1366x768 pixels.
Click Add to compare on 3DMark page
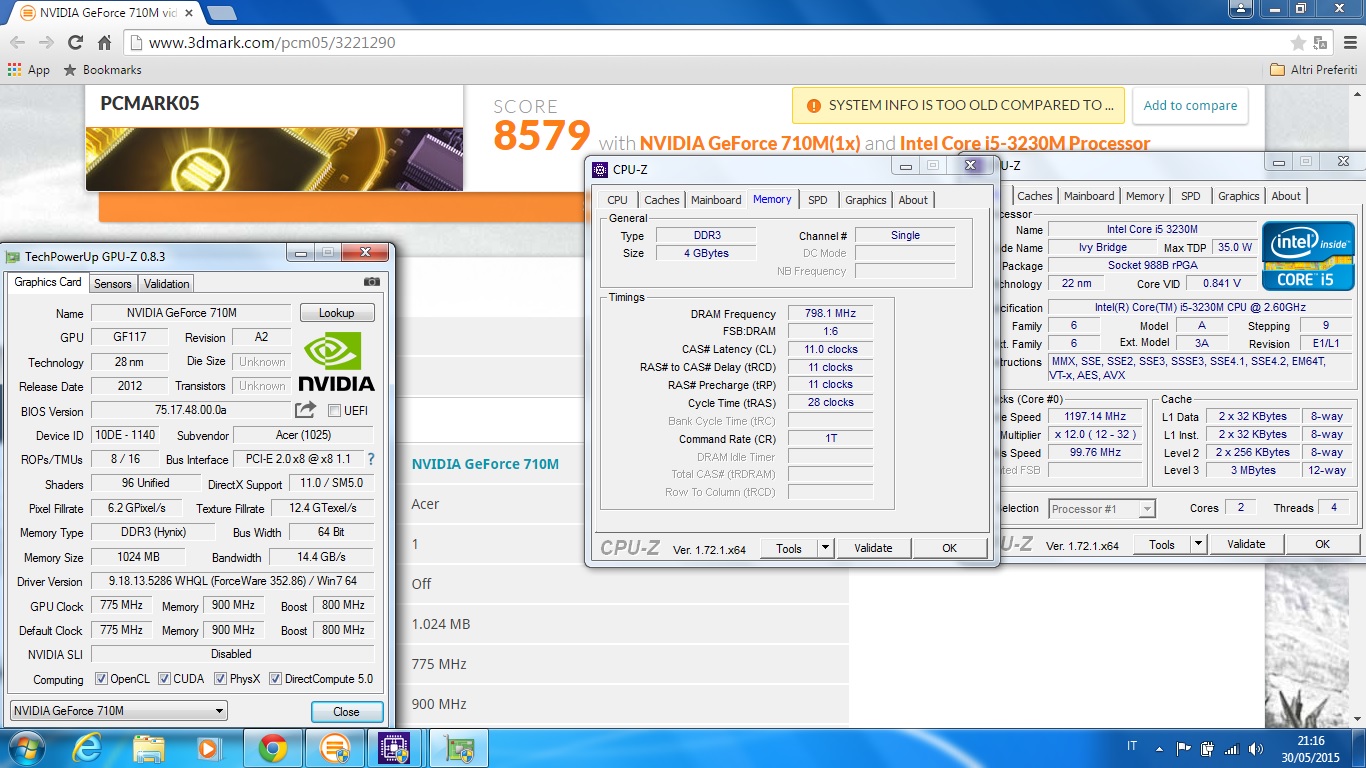click(1190, 105)
